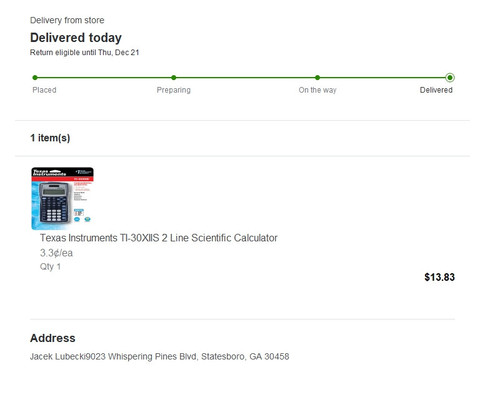The width and height of the screenshot is (500, 404).
Task: Select the Whispering Pines Blvd delivery address
Action: [159, 356]
